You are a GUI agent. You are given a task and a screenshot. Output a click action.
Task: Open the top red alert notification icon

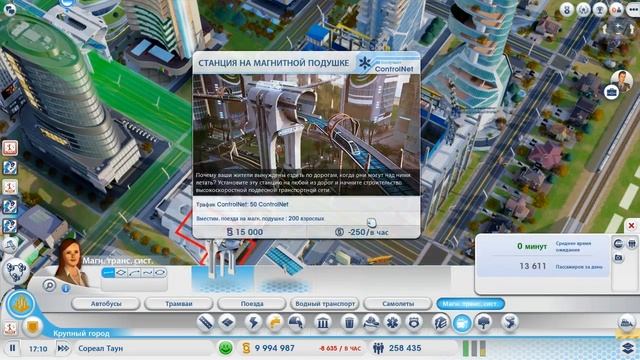click(x=10, y=148)
